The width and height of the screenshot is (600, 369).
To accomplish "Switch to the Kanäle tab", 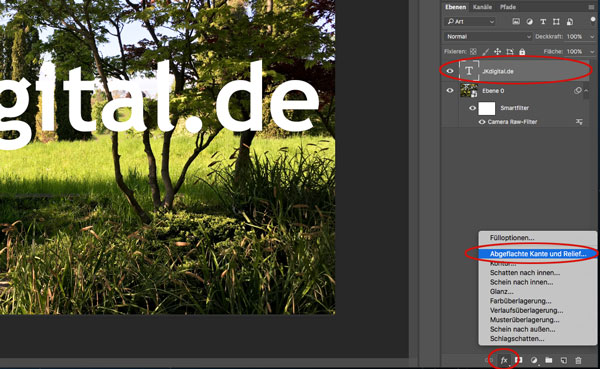I will [x=482, y=7].
